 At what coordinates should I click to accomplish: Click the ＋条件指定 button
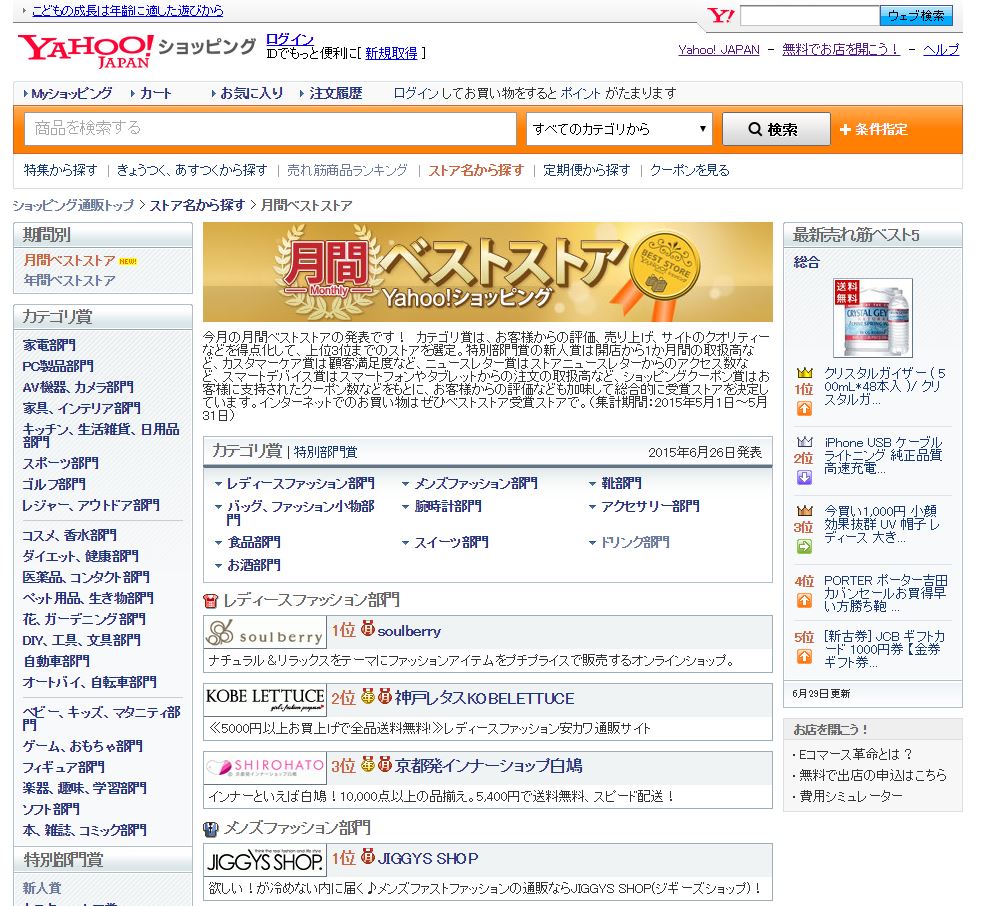tap(874, 130)
